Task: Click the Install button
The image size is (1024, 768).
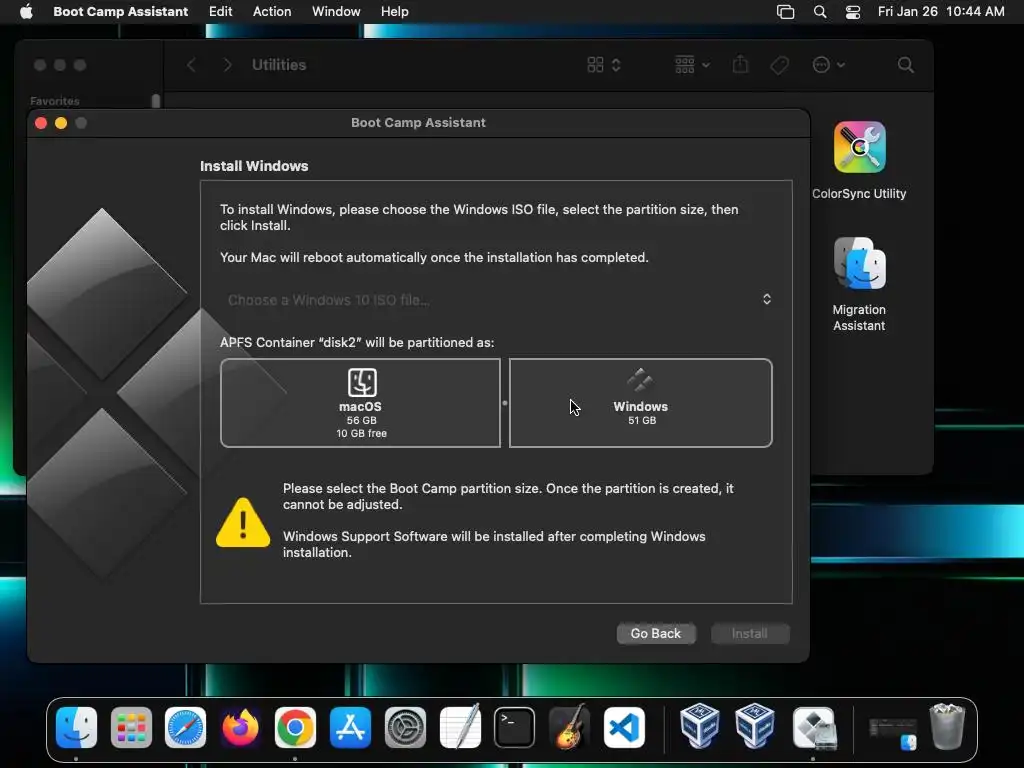Action: coord(750,633)
